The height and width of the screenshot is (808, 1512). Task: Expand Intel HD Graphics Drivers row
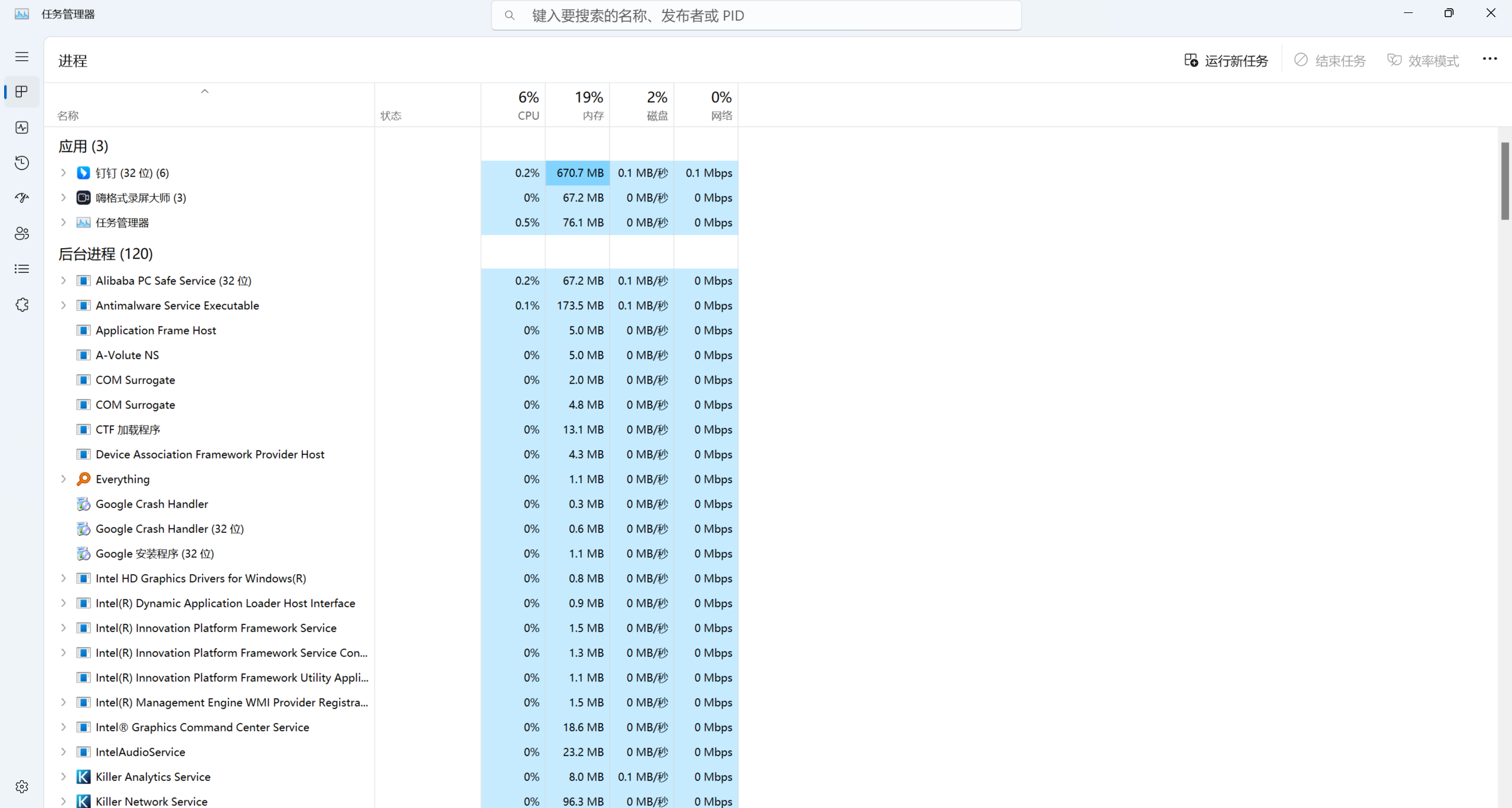pos(63,578)
